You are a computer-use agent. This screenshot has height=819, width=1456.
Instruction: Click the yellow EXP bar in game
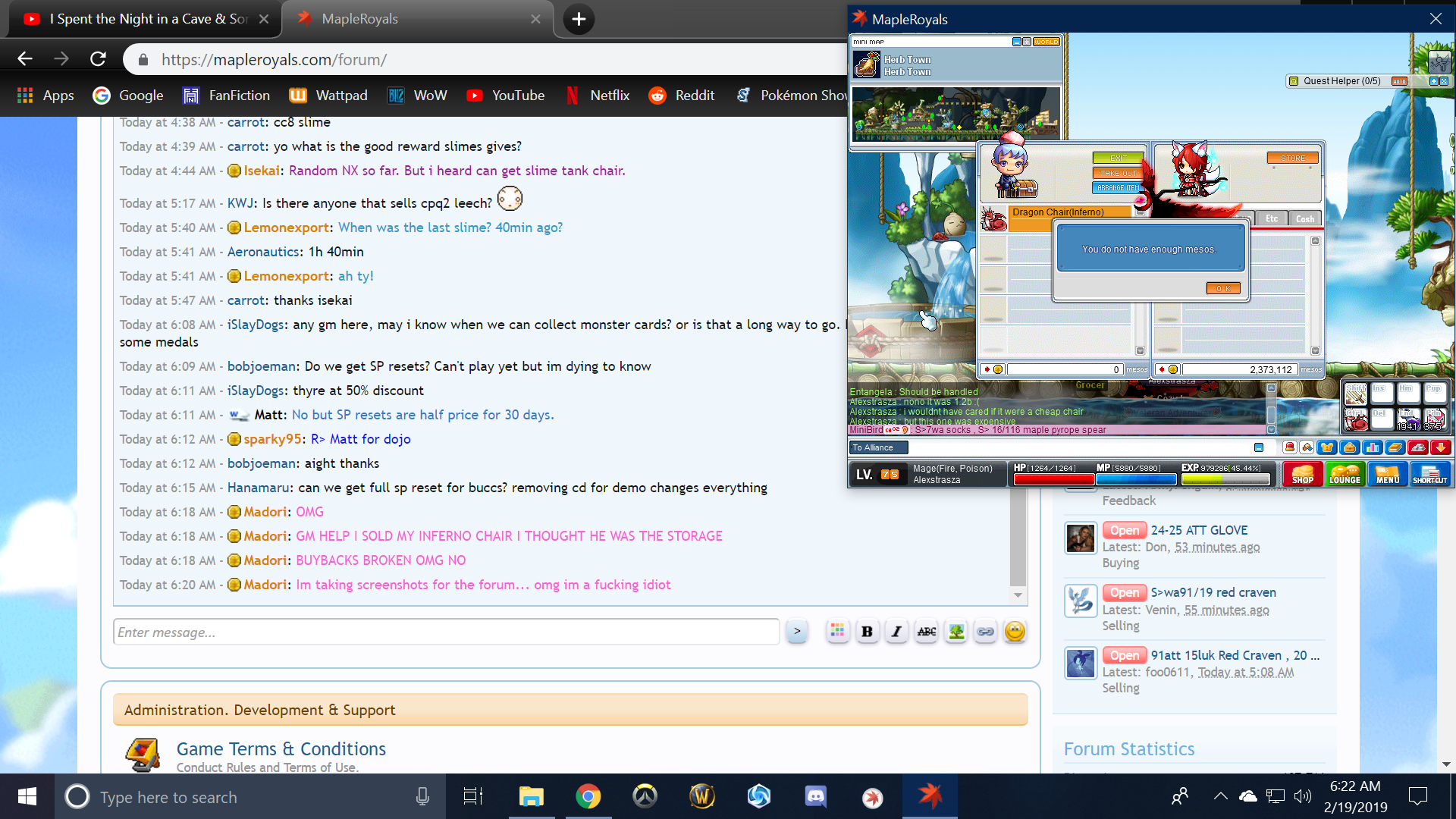pos(1225,479)
